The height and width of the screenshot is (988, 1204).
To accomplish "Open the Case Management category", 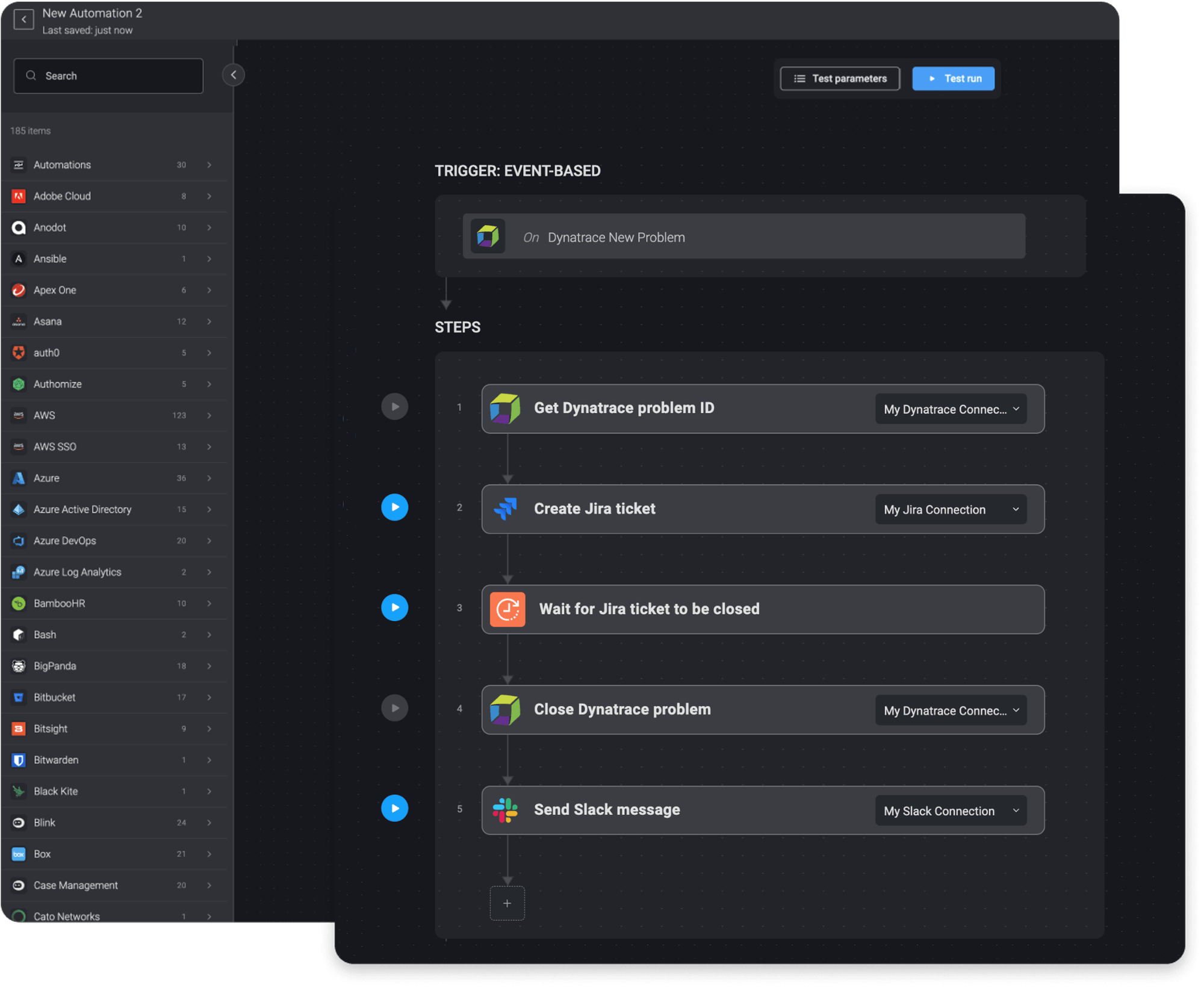I will click(x=114, y=886).
